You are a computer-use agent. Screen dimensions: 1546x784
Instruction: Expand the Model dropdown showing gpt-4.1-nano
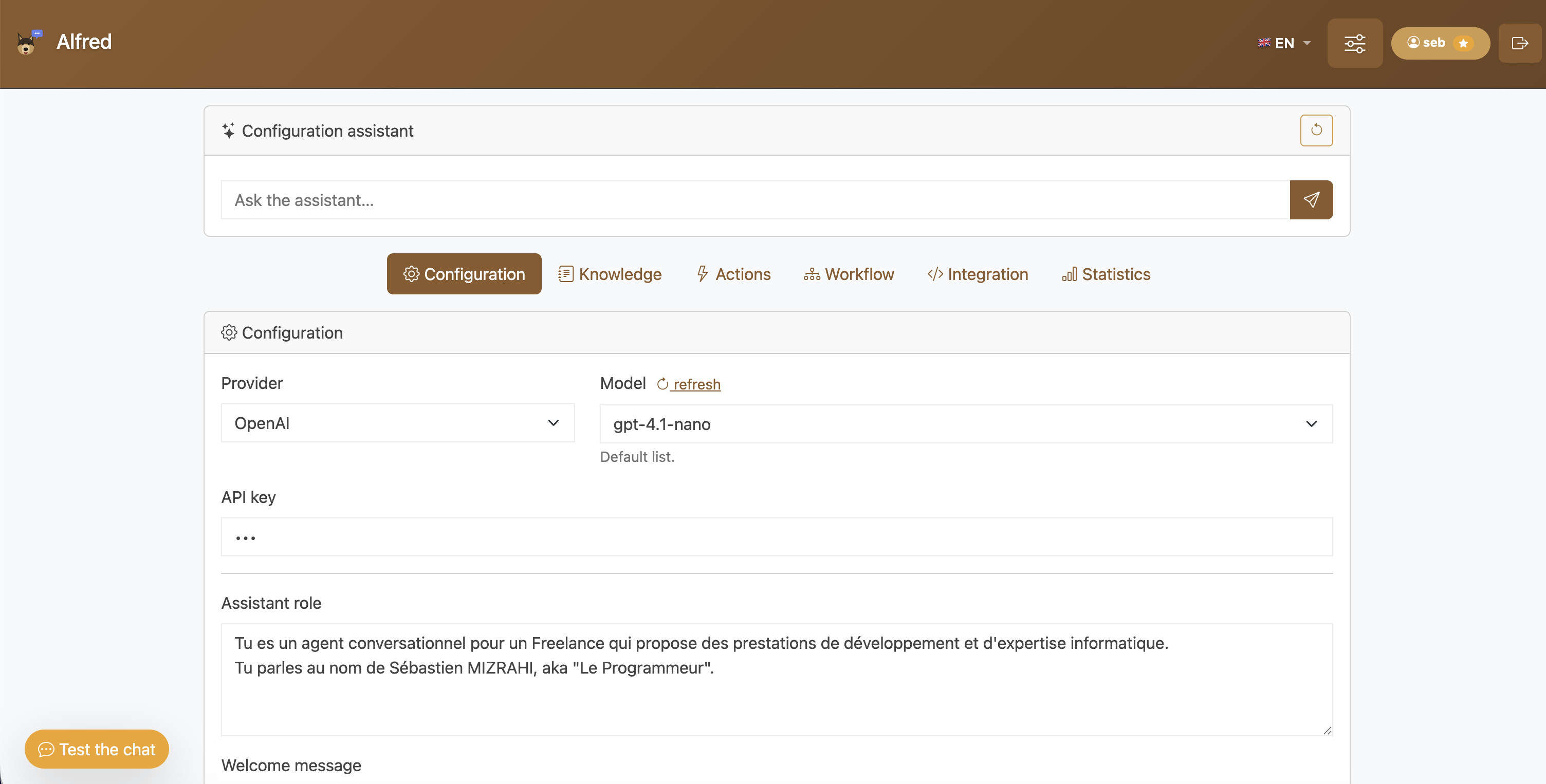click(966, 423)
